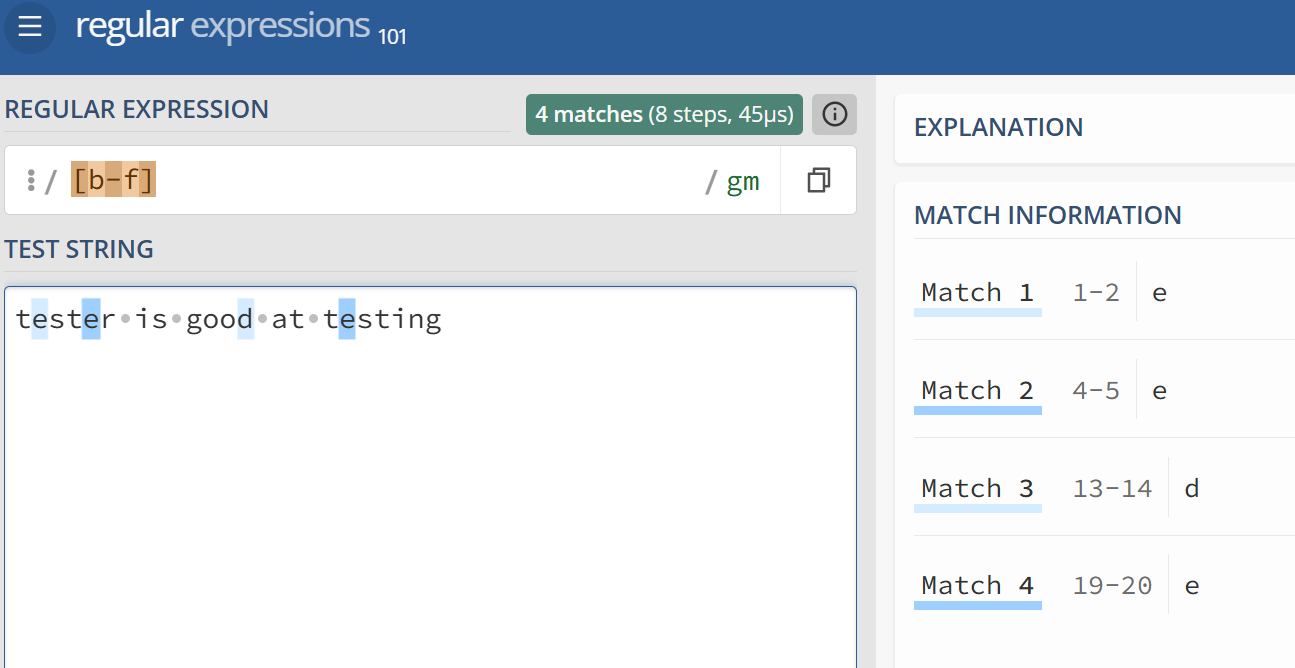Screen dimensions: 1295x668
Task: Click the REGULAR EXPRESSION heading
Action: coord(136,109)
